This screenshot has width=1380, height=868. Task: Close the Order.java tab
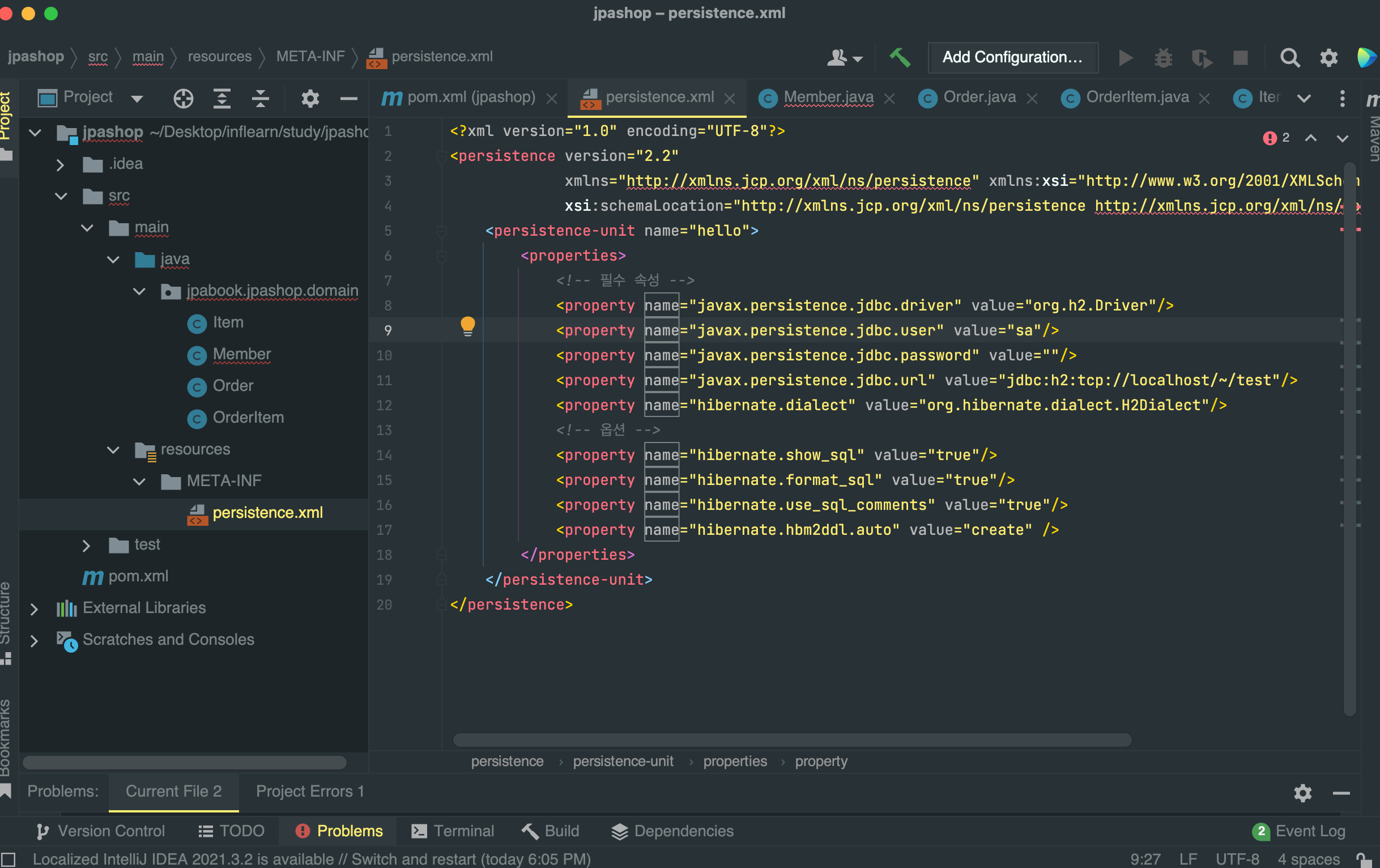(1032, 99)
